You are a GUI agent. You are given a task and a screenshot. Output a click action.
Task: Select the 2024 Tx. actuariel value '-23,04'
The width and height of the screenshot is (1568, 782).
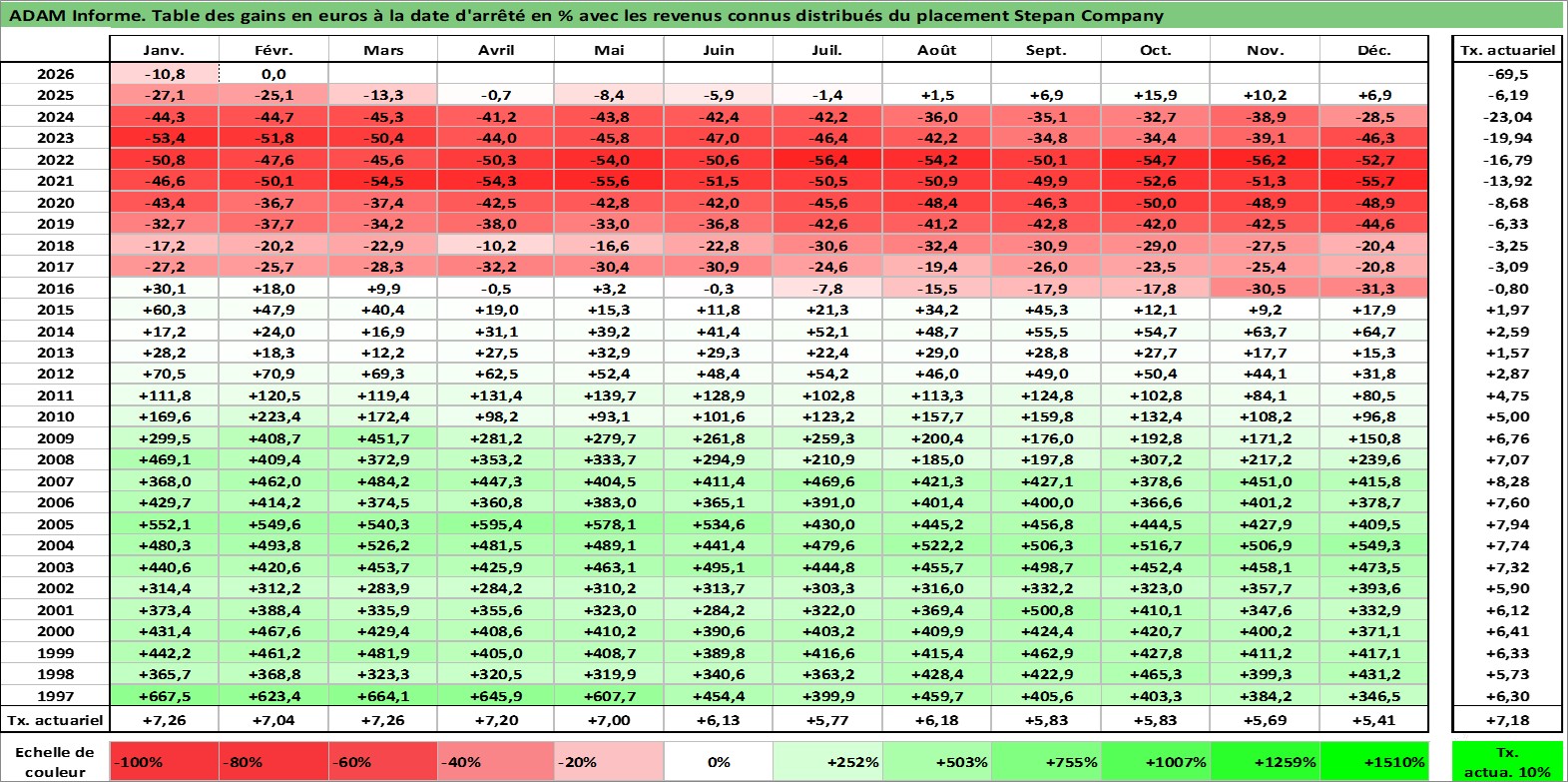[1507, 117]
